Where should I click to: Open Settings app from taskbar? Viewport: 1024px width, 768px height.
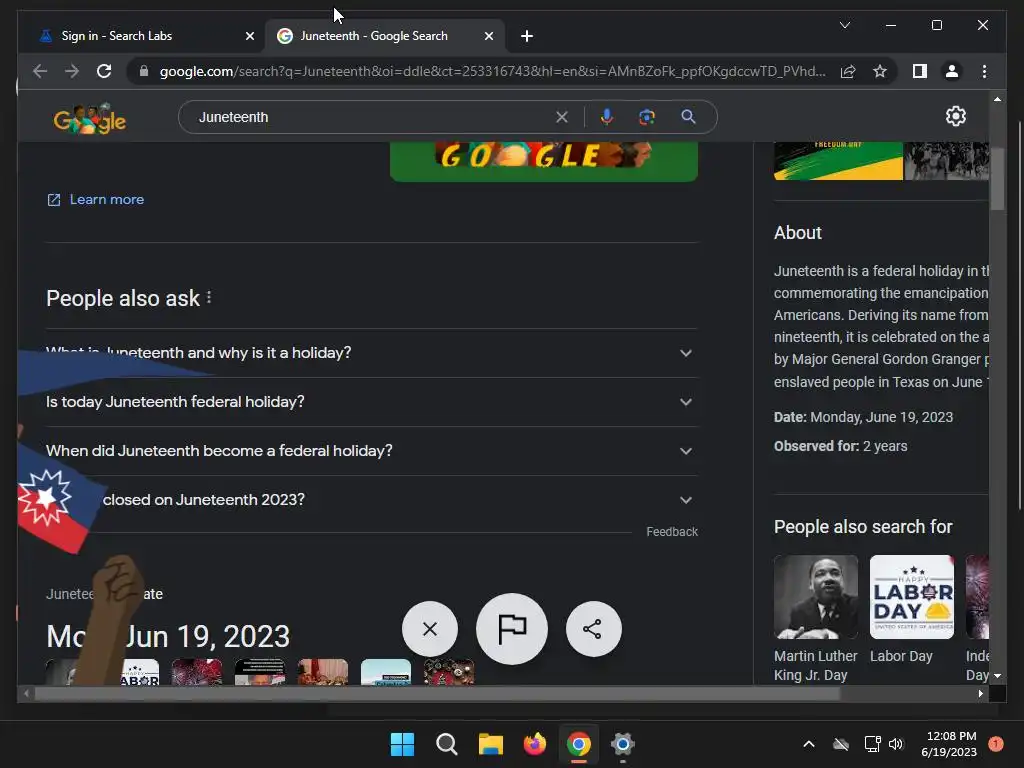pyautogui.click(x=622, y=744)
